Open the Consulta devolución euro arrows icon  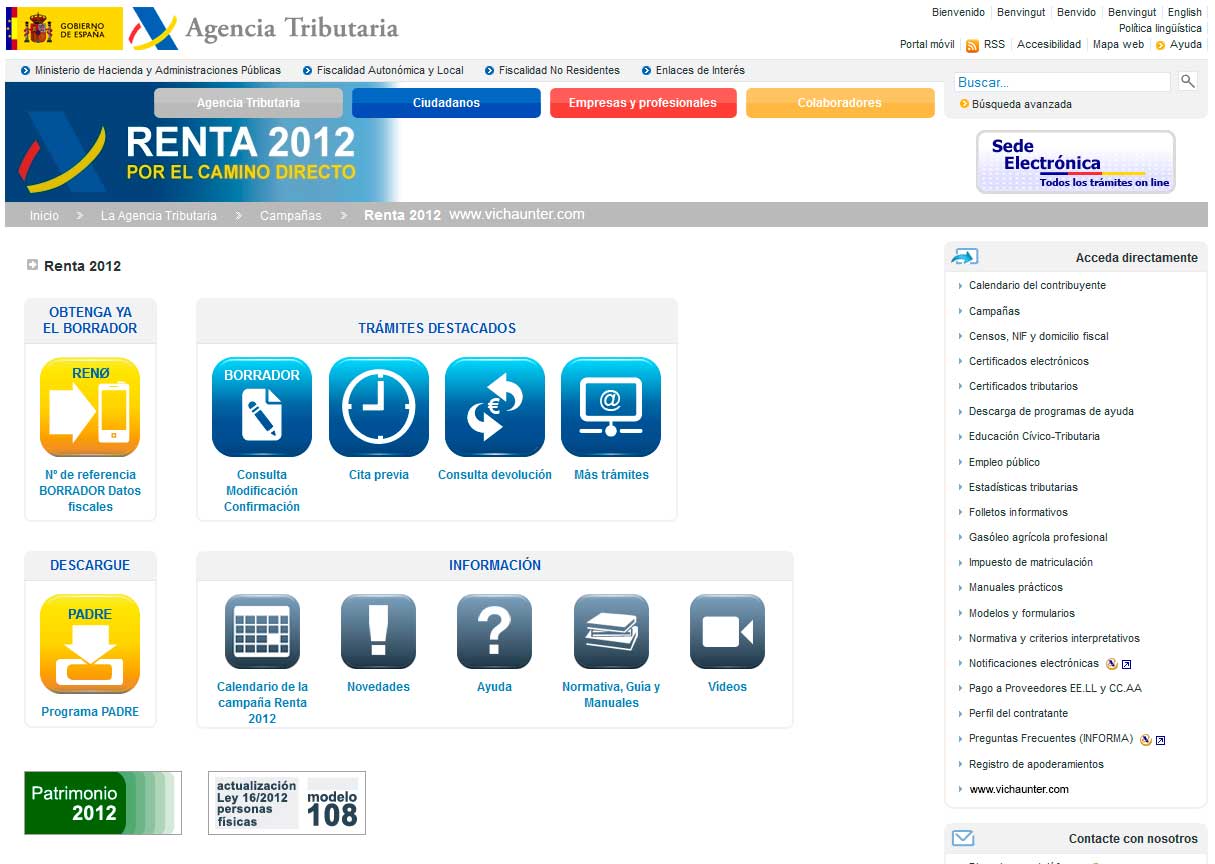coord(495,407)
